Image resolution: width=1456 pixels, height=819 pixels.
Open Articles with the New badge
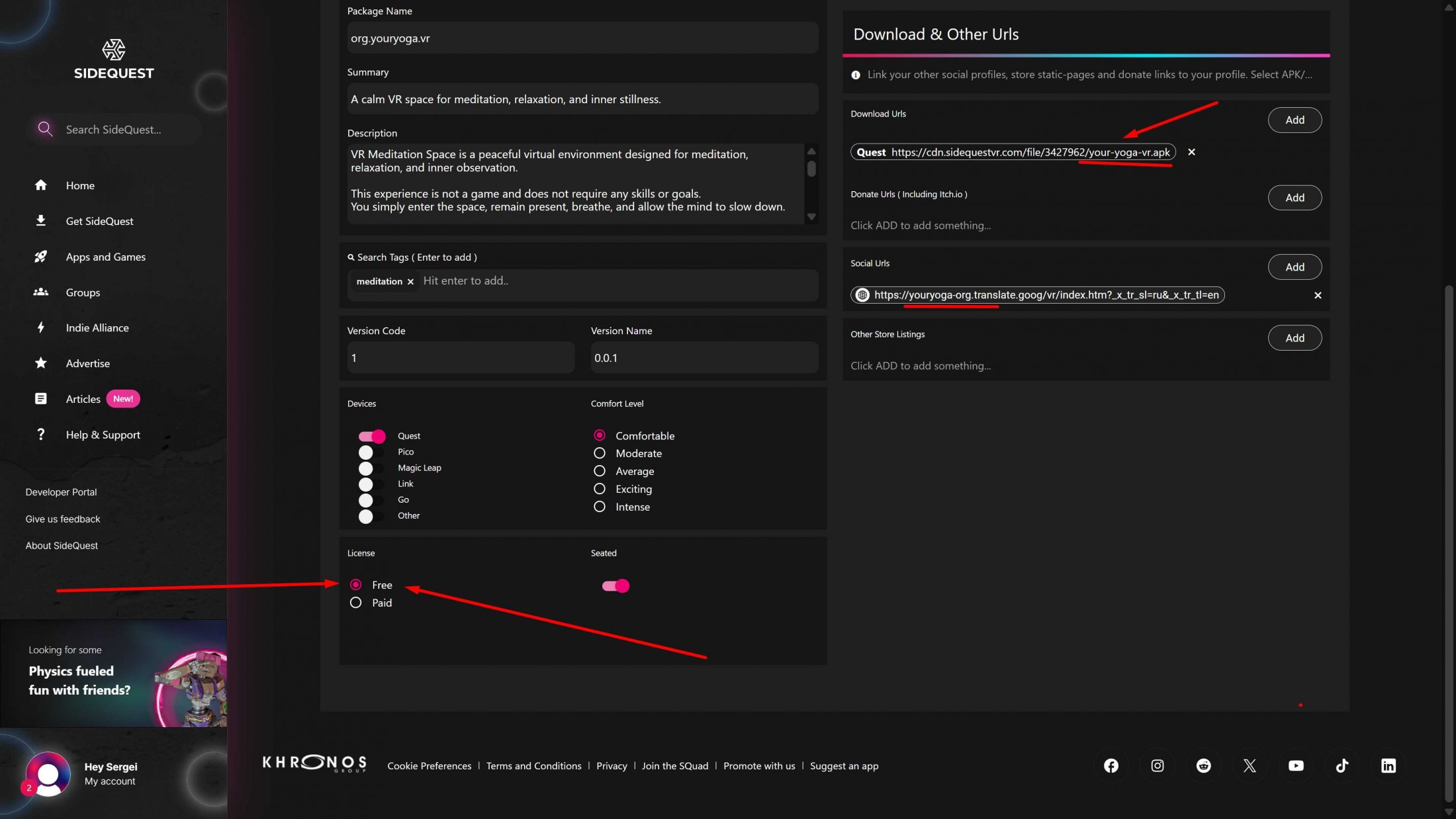(x=83, y=398)
